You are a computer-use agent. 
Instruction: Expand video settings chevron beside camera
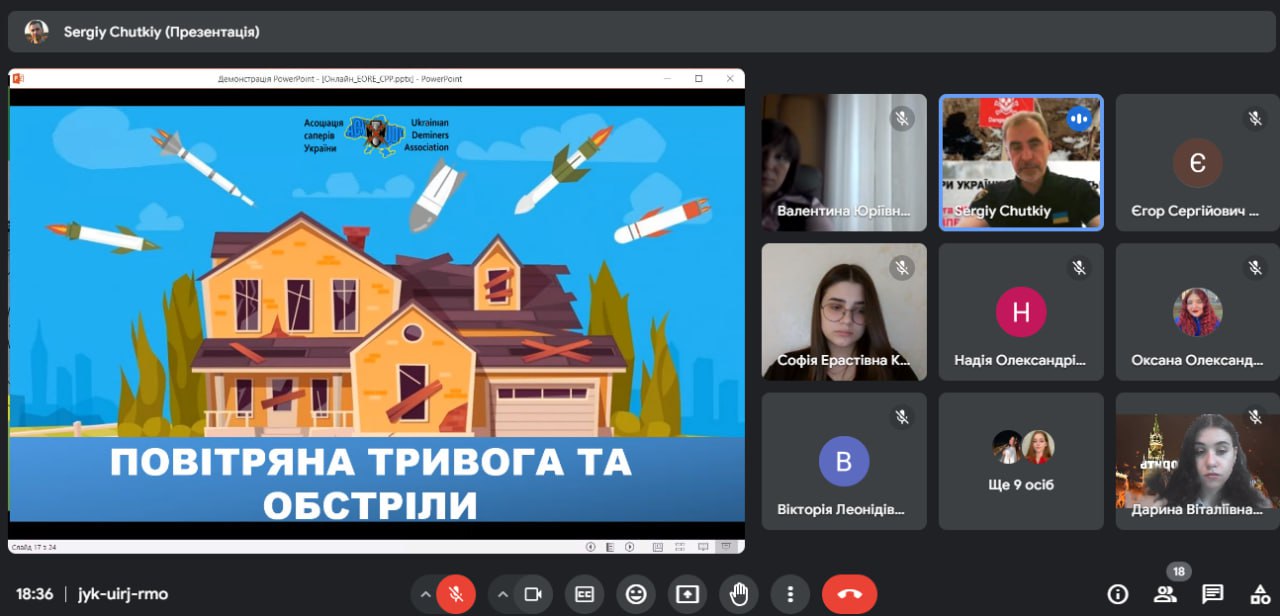[502, 594]
